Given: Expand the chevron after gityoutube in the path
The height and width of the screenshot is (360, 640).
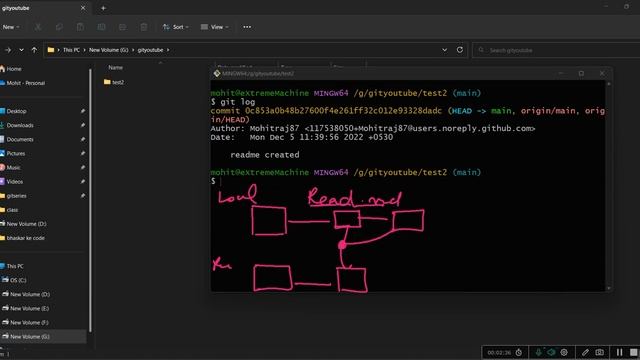Looking at the screenshot, I should (x=168, y=50).
